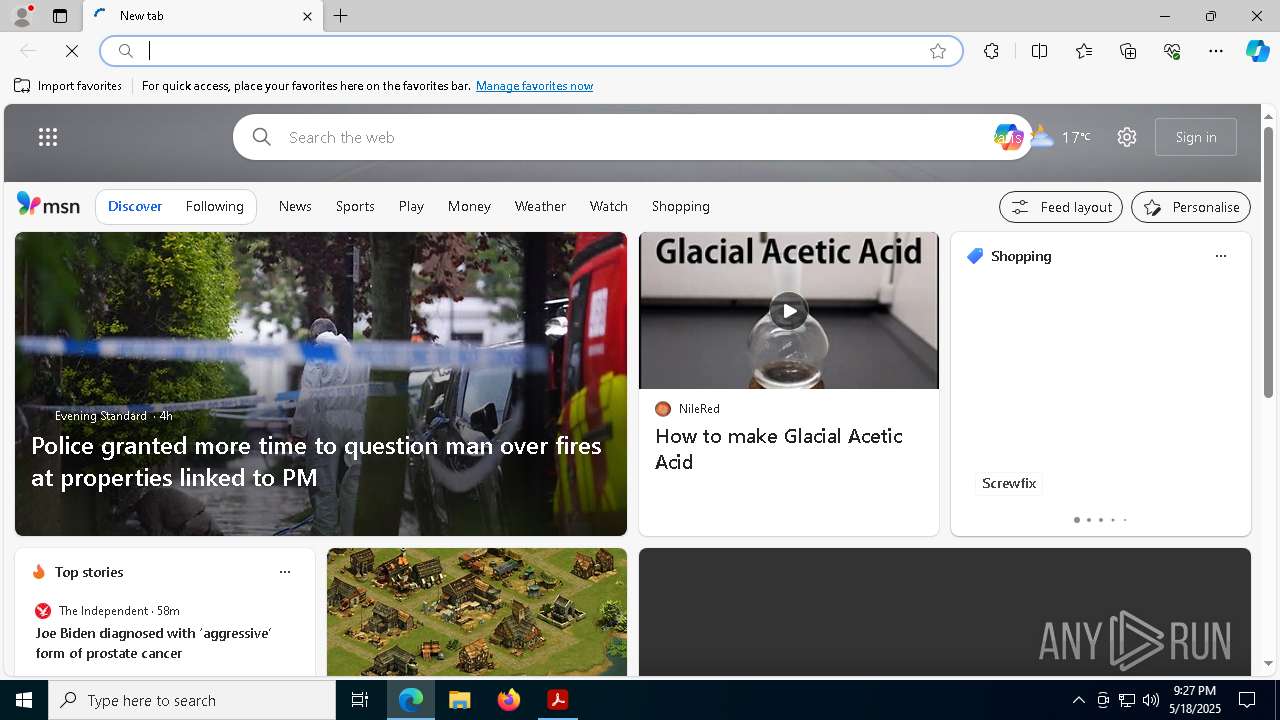Click the Sign in button
The image size is (1280, 720).
point(1196,137)
